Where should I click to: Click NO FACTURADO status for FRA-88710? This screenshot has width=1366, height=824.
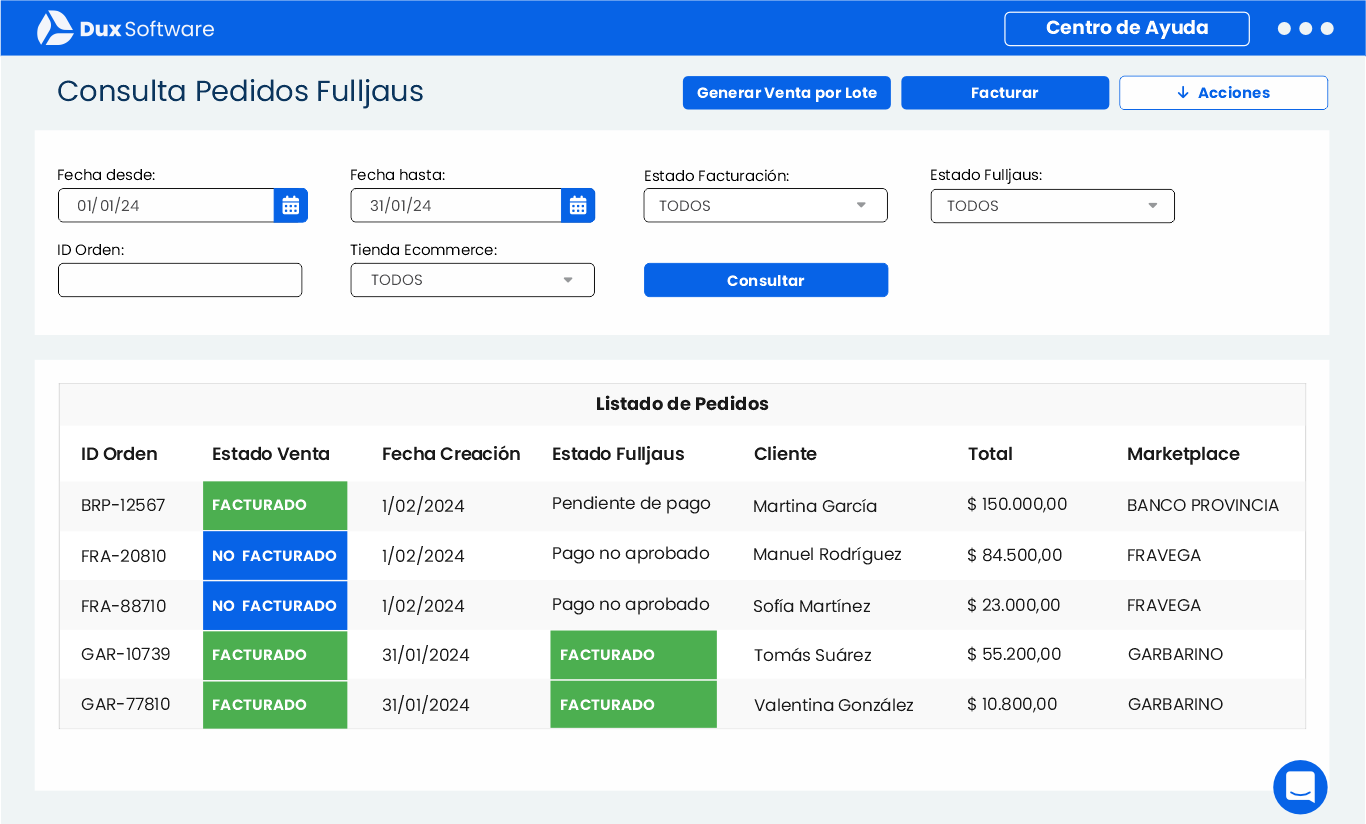click(x=275, y=605)
